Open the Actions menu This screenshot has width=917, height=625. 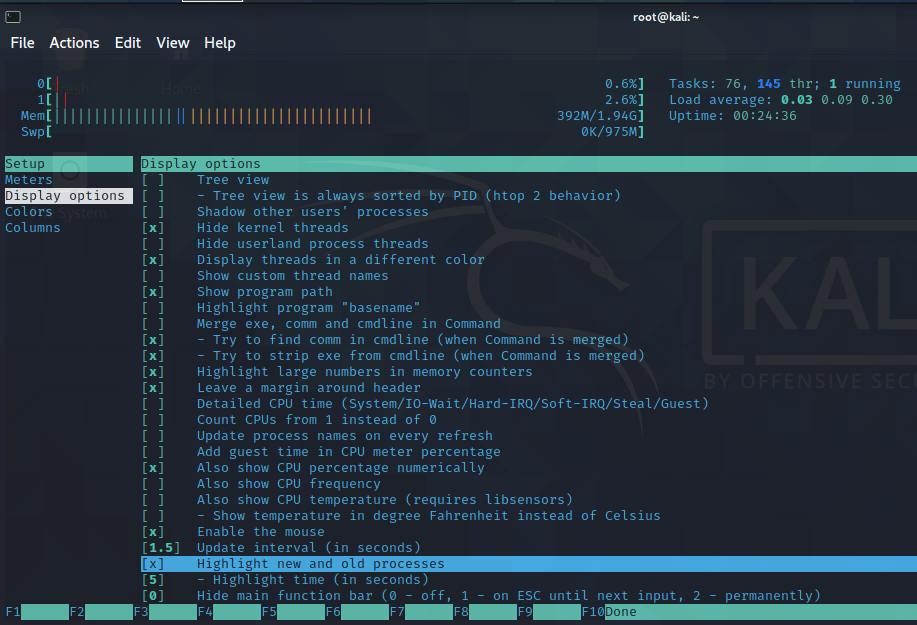[x=74, y=43]
